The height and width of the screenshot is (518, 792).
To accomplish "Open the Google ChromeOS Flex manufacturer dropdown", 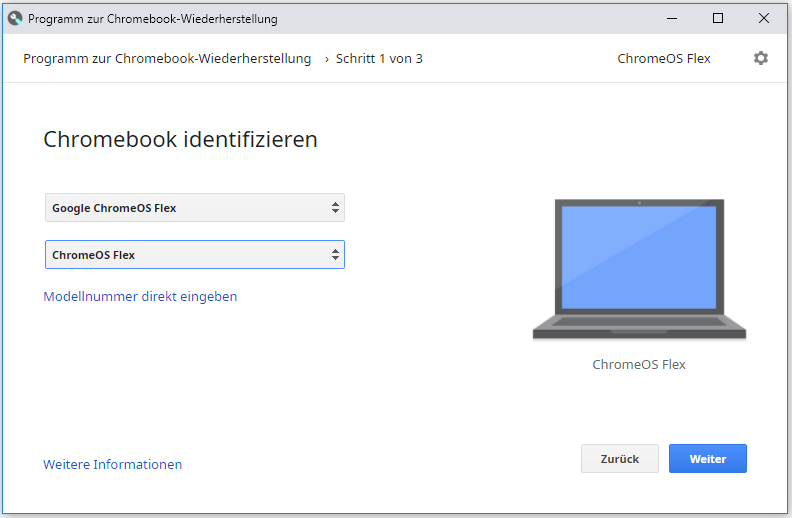I will (195, 208).
